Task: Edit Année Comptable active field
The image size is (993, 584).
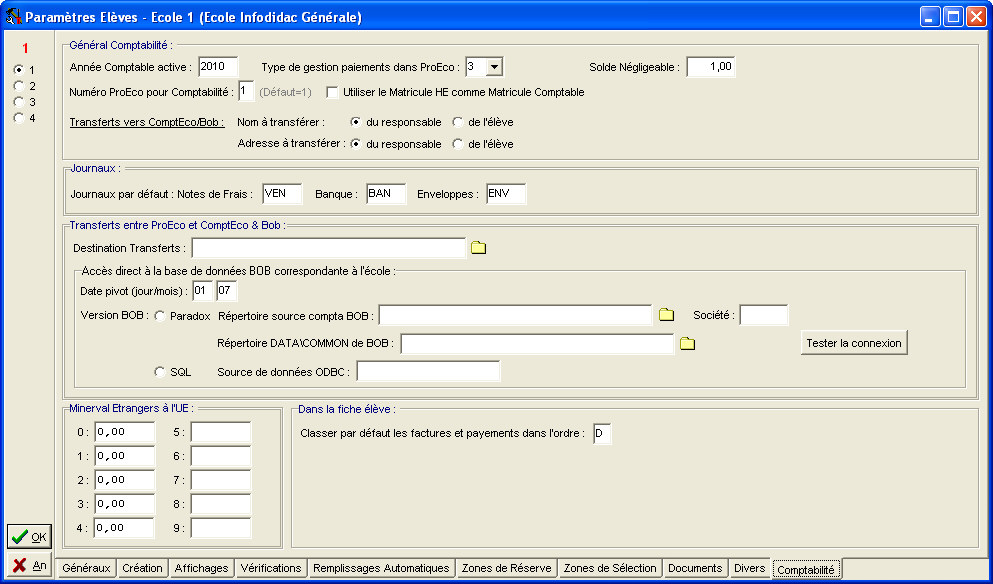Action: point(218,67)
